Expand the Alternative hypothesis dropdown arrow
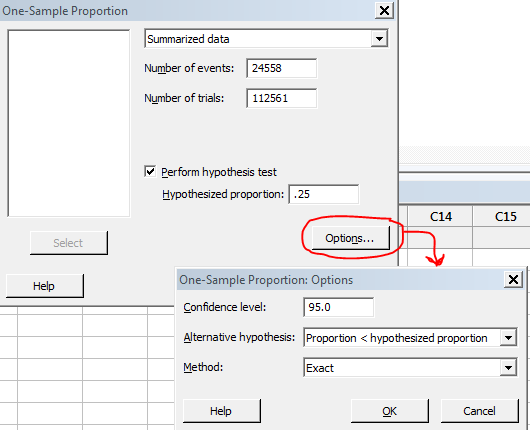The image size is (530, 430). [508, 338]
